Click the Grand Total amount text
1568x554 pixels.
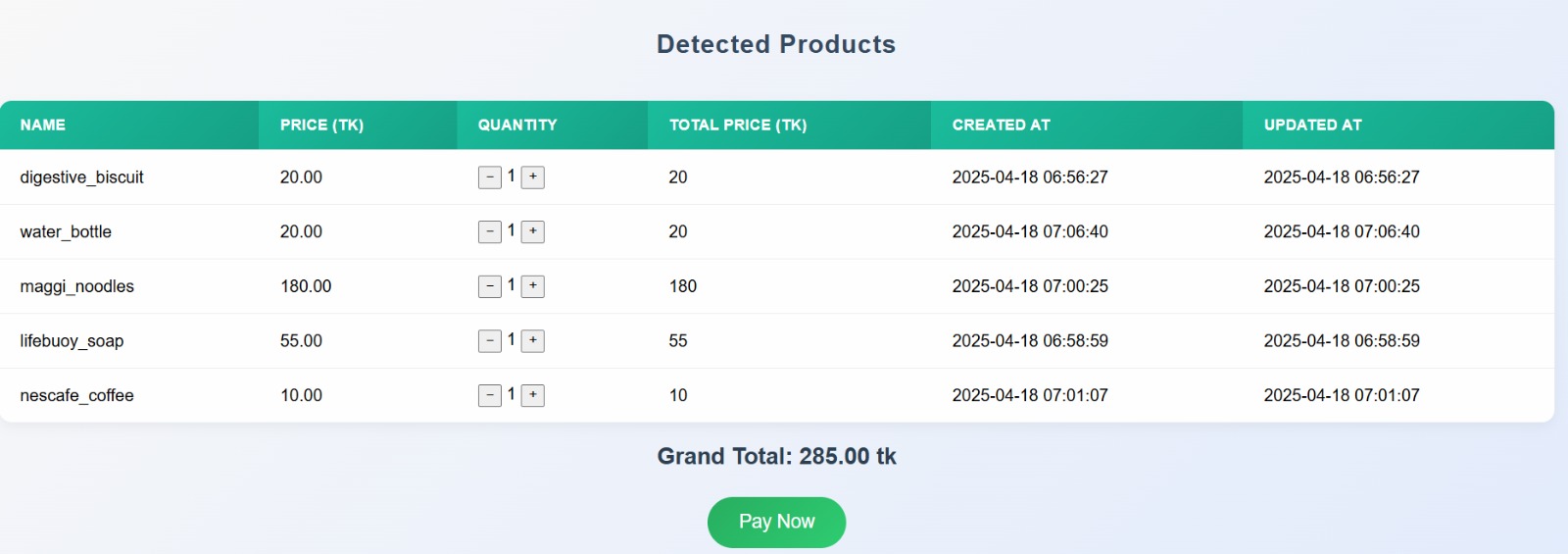(x=776, y=457)
